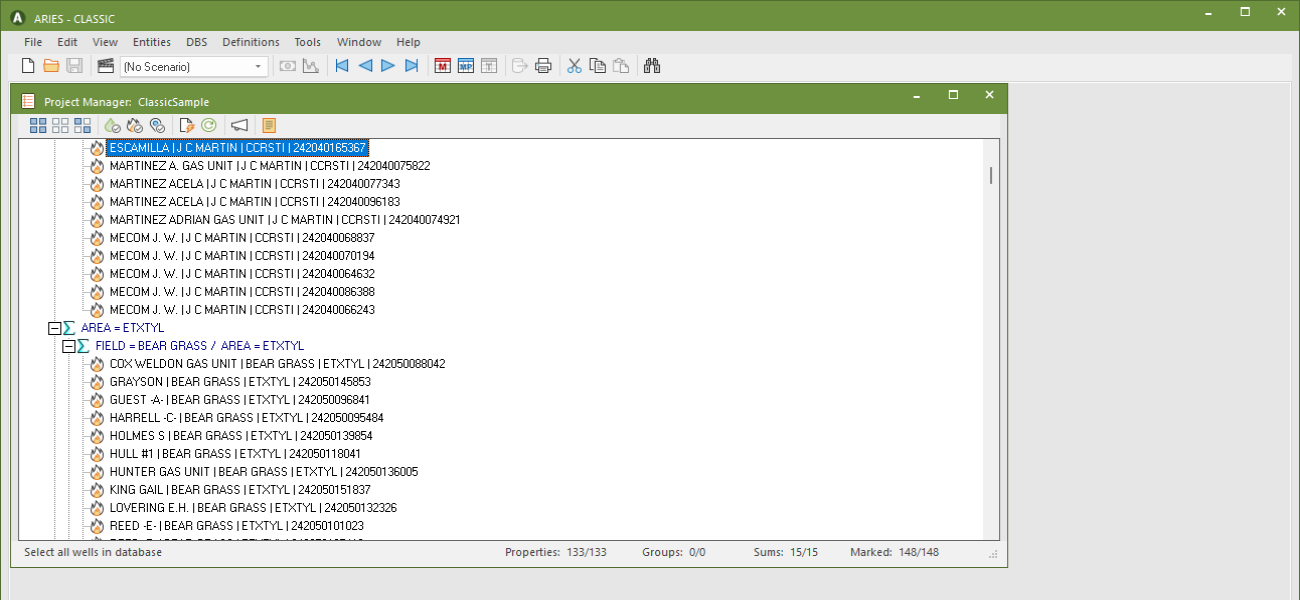The image size is (1300, 600).
Task: Click the megaphone announce icon
Action: point(239,125)
